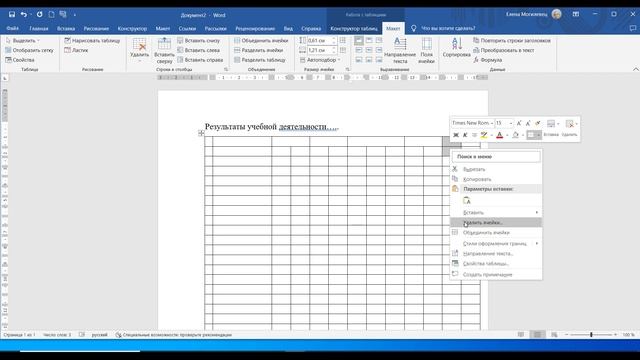Open the Файл tab

coord(13,29)
